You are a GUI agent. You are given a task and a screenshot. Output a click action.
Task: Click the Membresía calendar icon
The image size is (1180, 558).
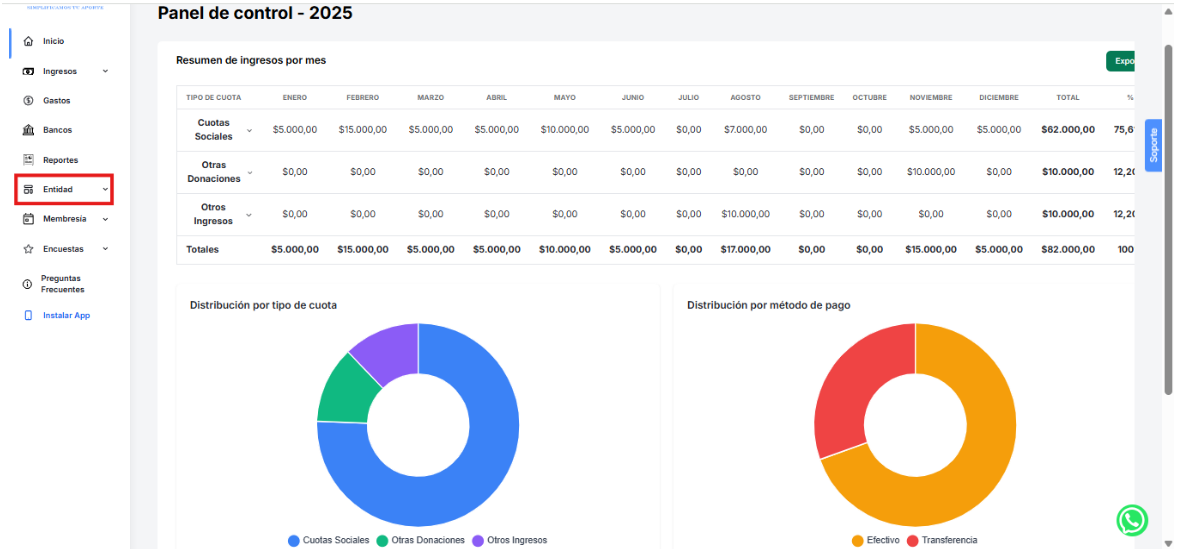click(x=28, y=219)
